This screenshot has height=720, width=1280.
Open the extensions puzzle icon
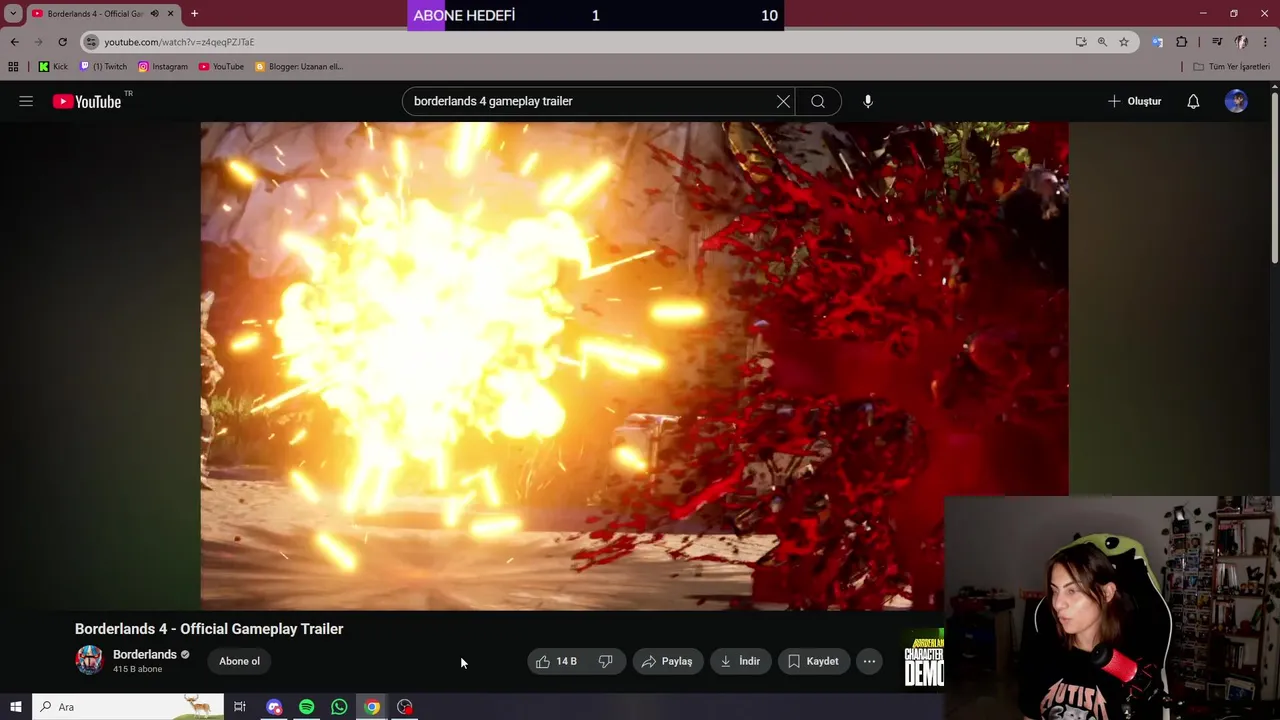coord(1182,42)
